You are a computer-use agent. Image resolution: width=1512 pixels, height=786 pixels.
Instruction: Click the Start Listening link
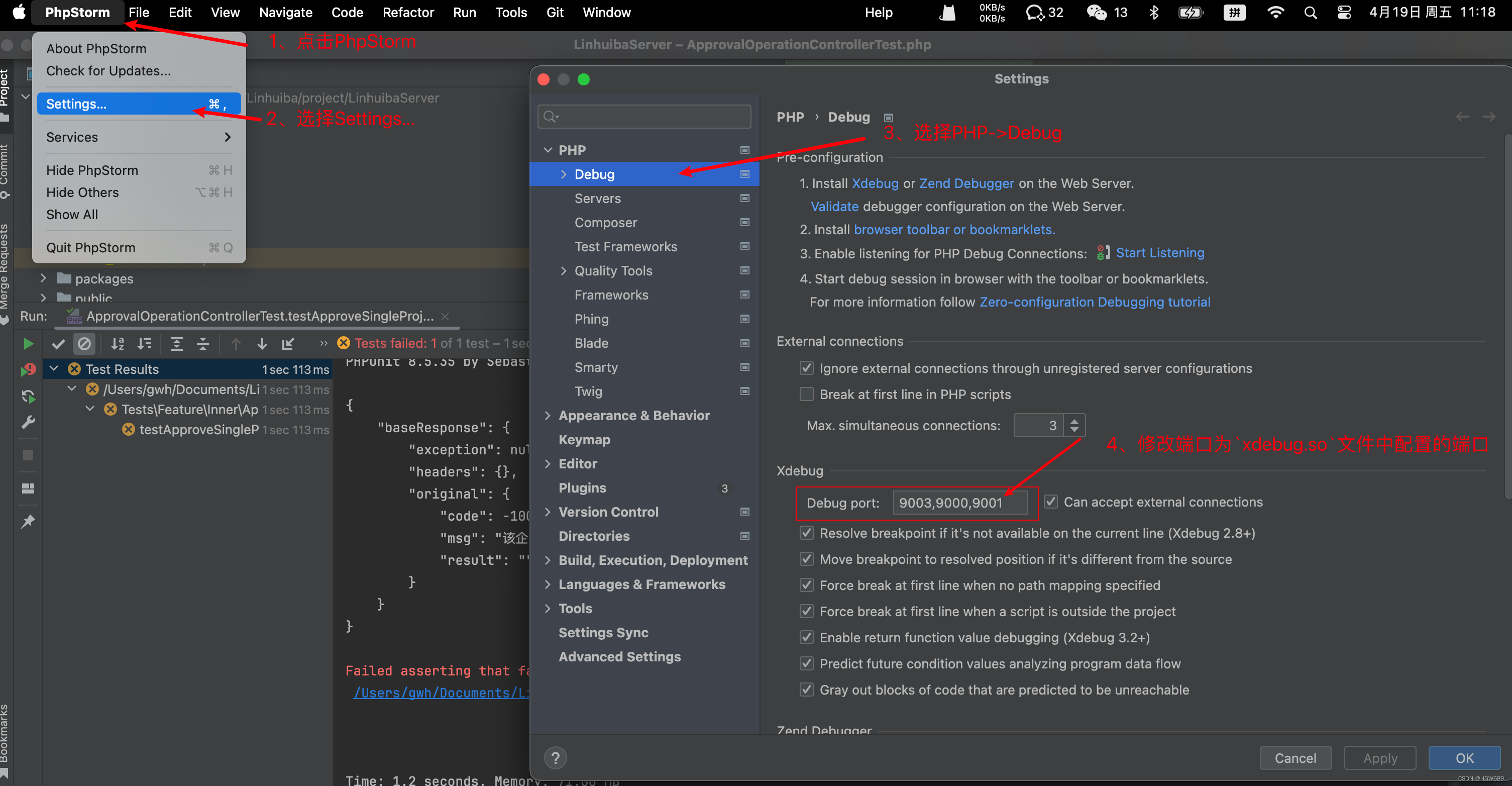1159,253
